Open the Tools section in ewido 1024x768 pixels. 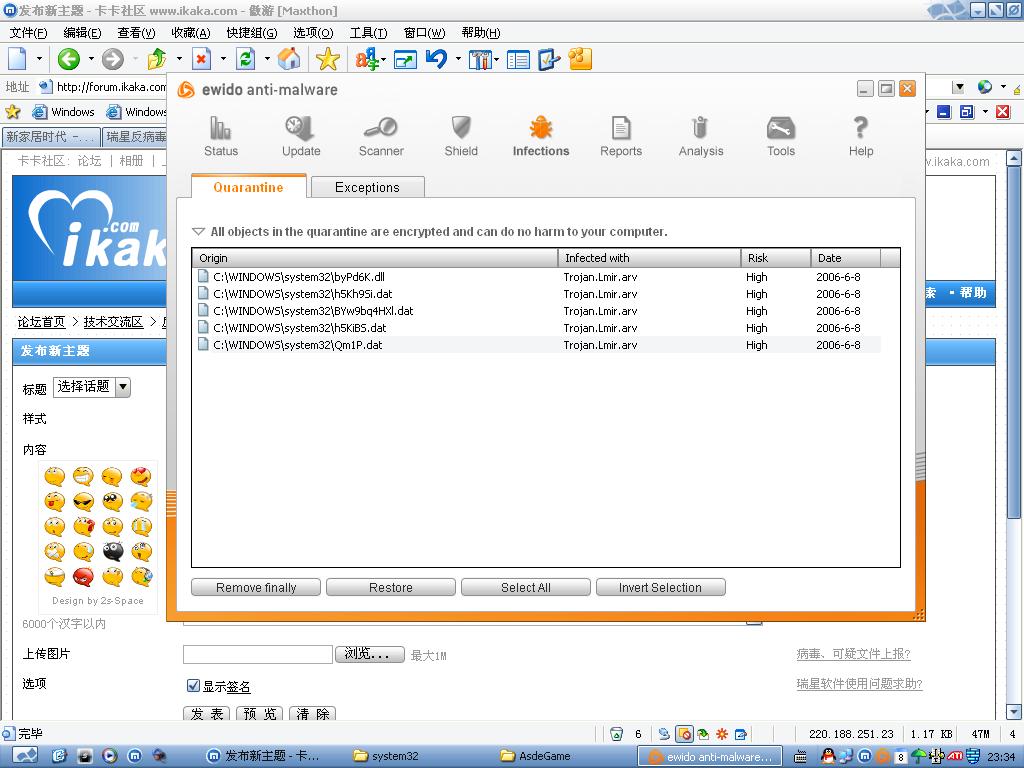coord(781,136)
